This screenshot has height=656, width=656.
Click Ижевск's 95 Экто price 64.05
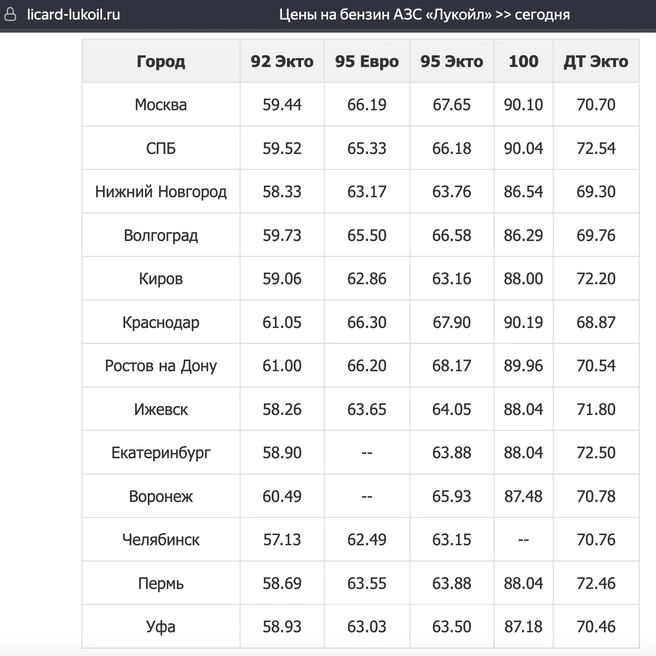pyautogui.click(x=452, y=409)
